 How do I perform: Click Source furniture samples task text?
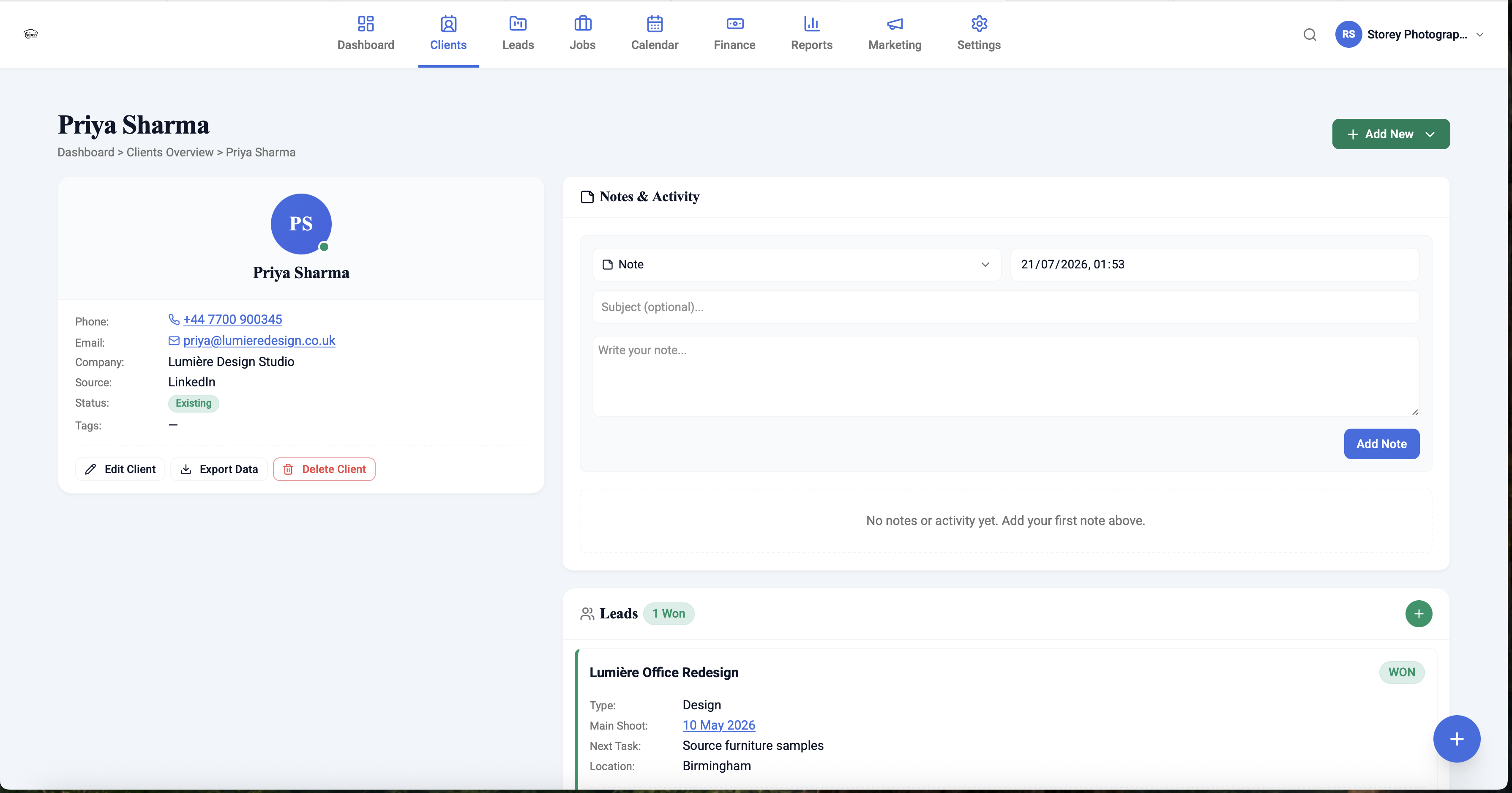point(753,746)
